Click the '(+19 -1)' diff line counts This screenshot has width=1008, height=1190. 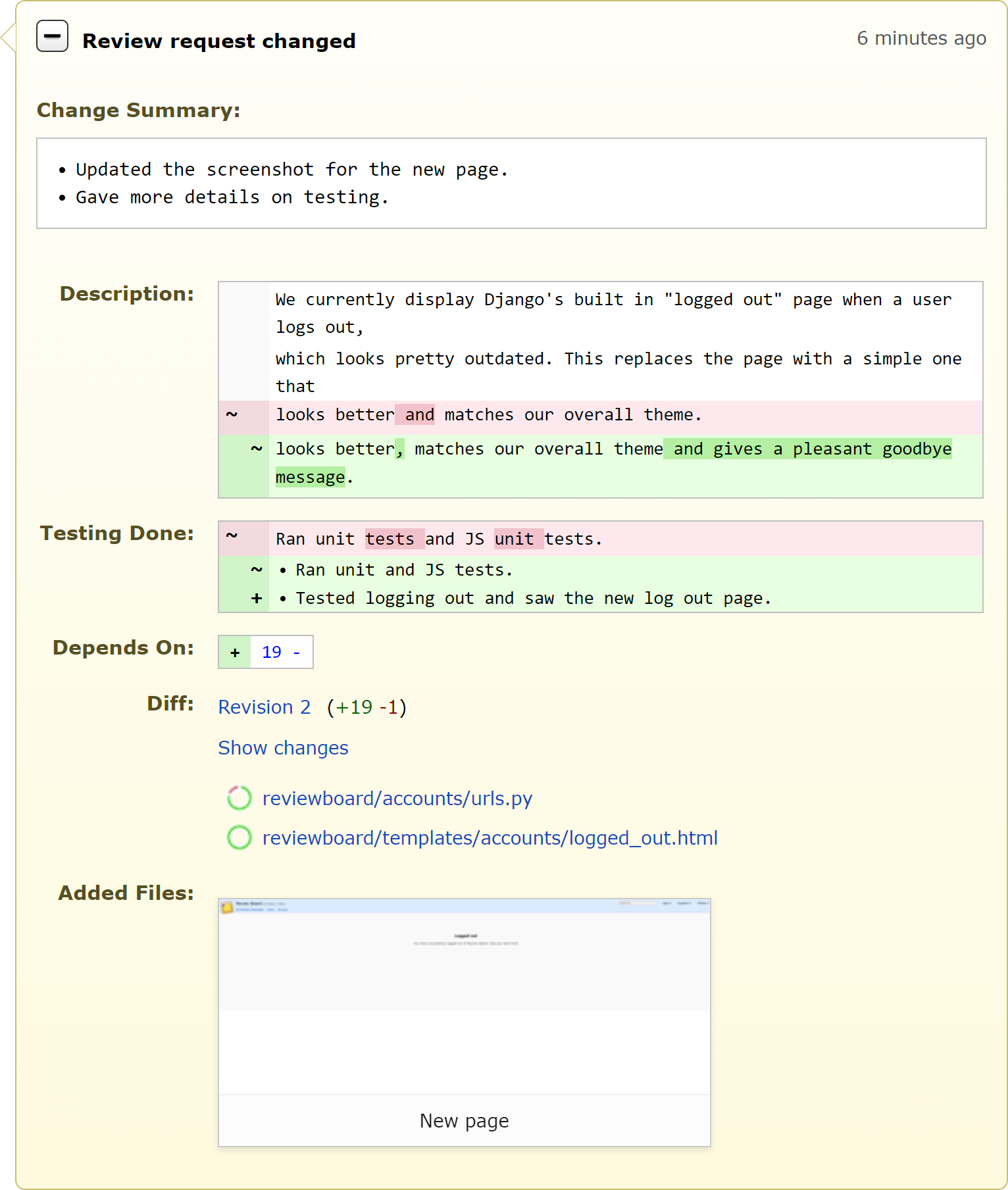pyautogui.click(x=367, y=707)
